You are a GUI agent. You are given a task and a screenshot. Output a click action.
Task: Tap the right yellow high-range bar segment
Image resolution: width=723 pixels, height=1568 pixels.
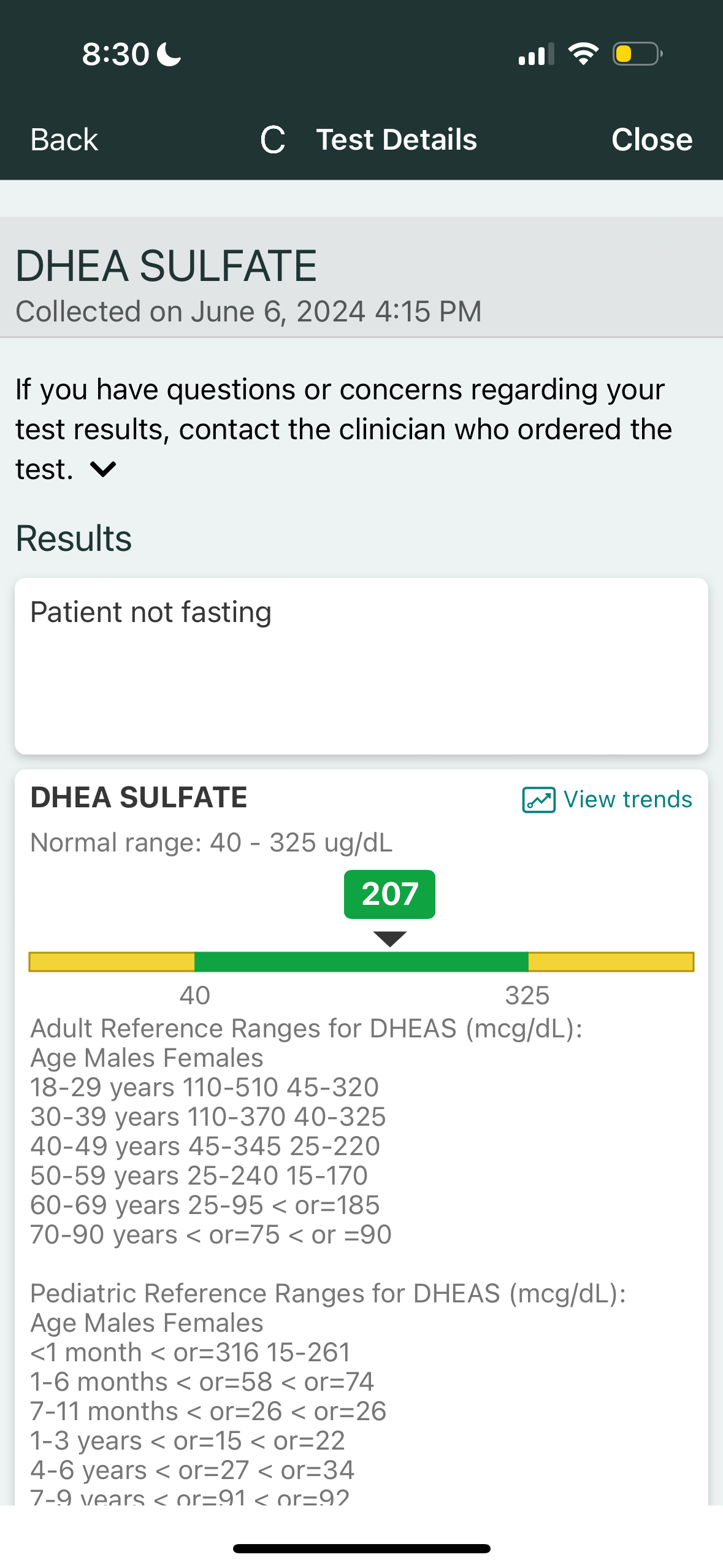click(x=611, y=962)
